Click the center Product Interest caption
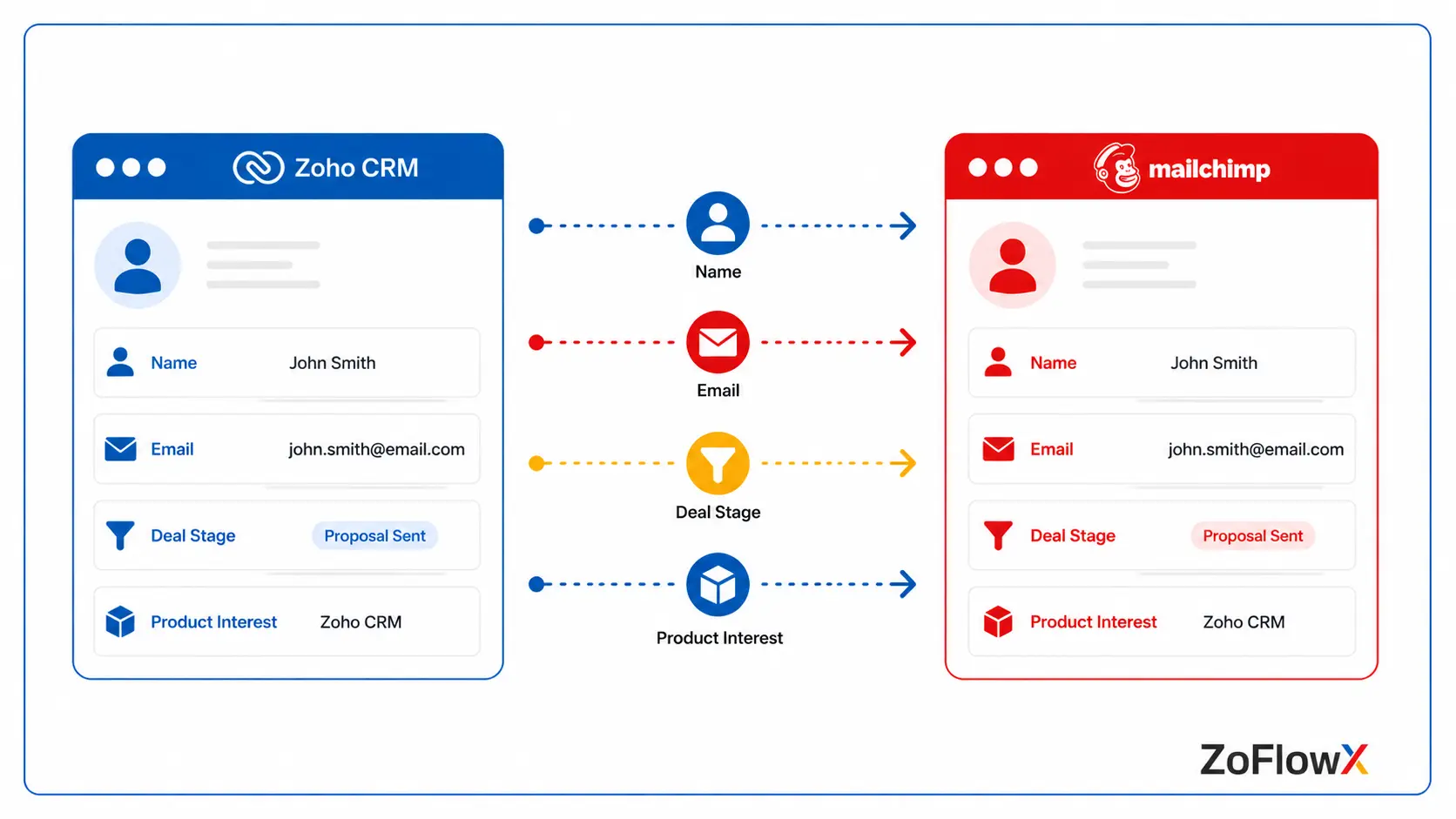Screen dimensions: 1456x819 click(719, 638)
